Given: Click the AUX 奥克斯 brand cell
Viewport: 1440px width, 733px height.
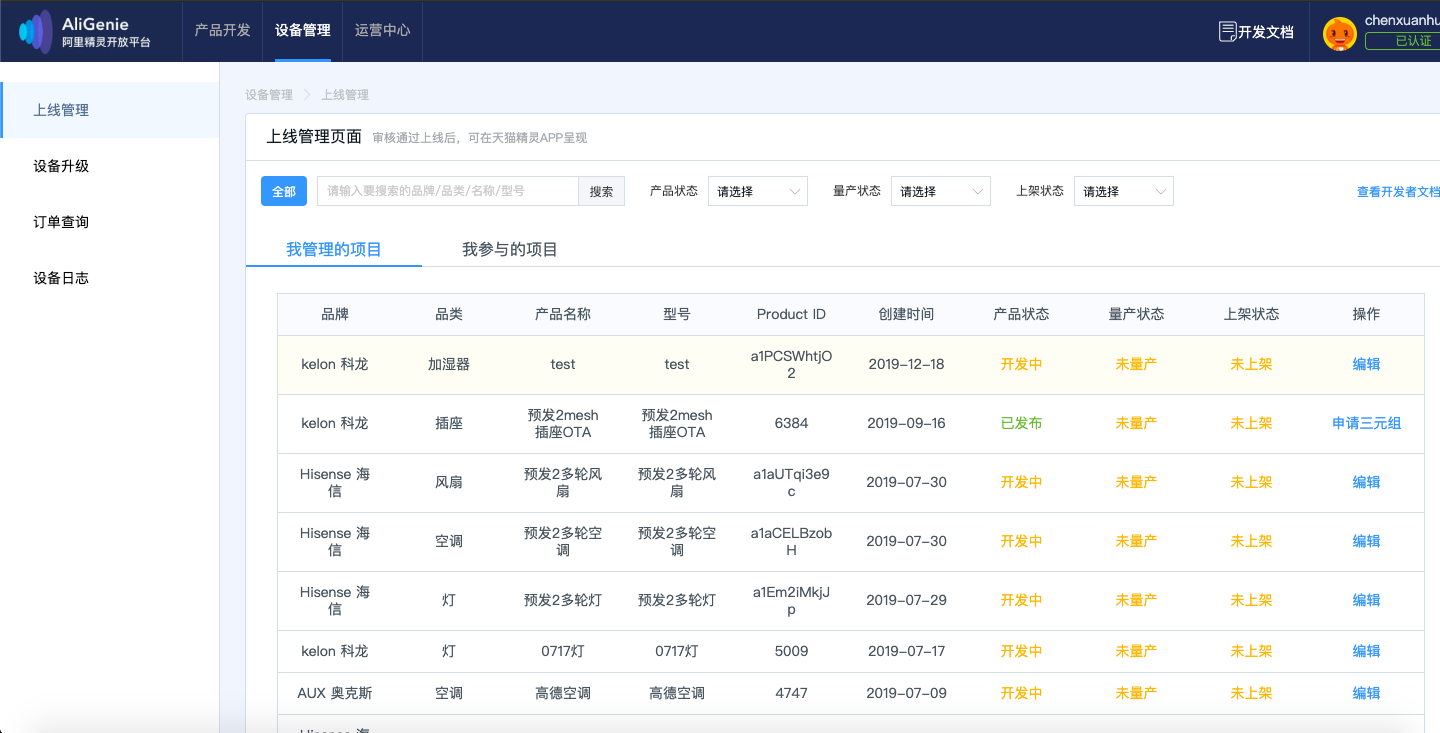Looking at the screenshot, I should coord(335,693).
